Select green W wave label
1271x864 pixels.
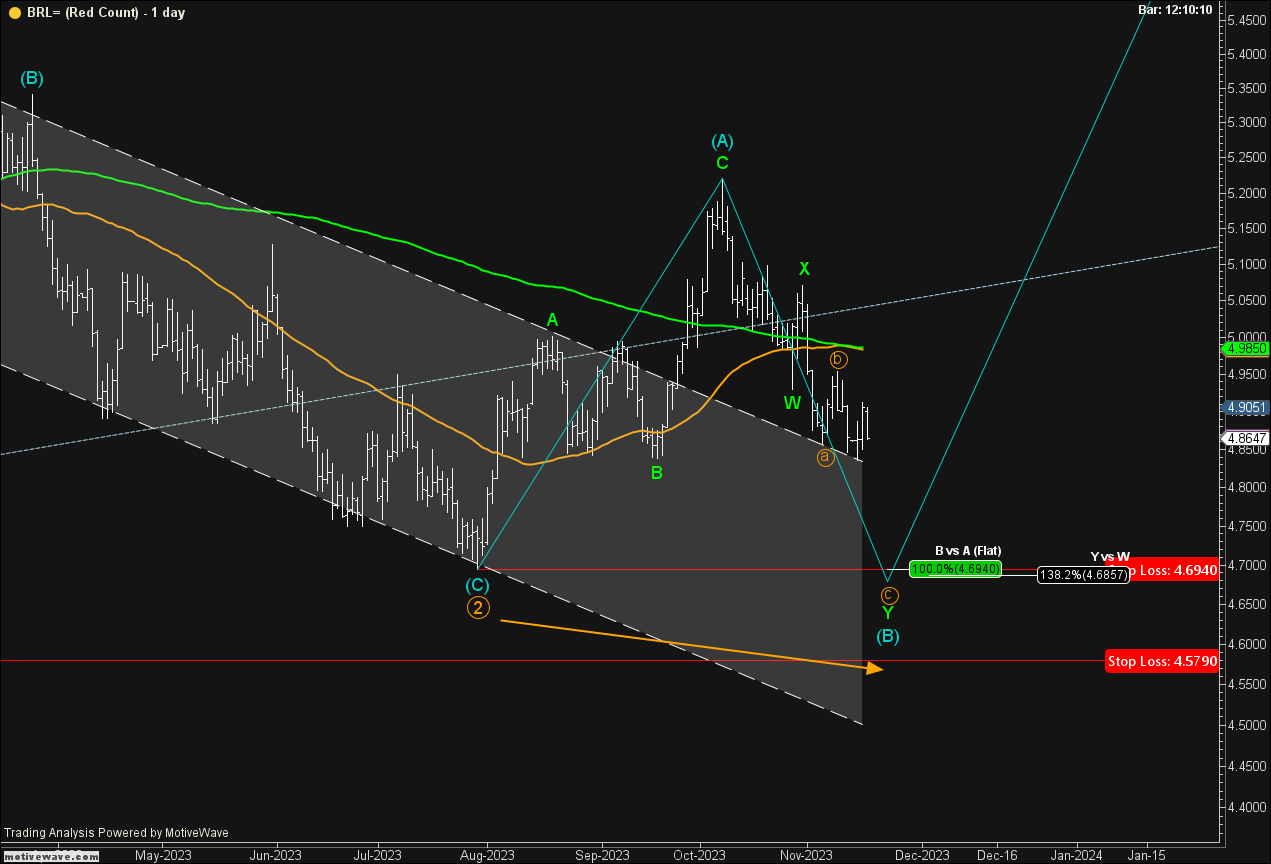click(792, 403)
